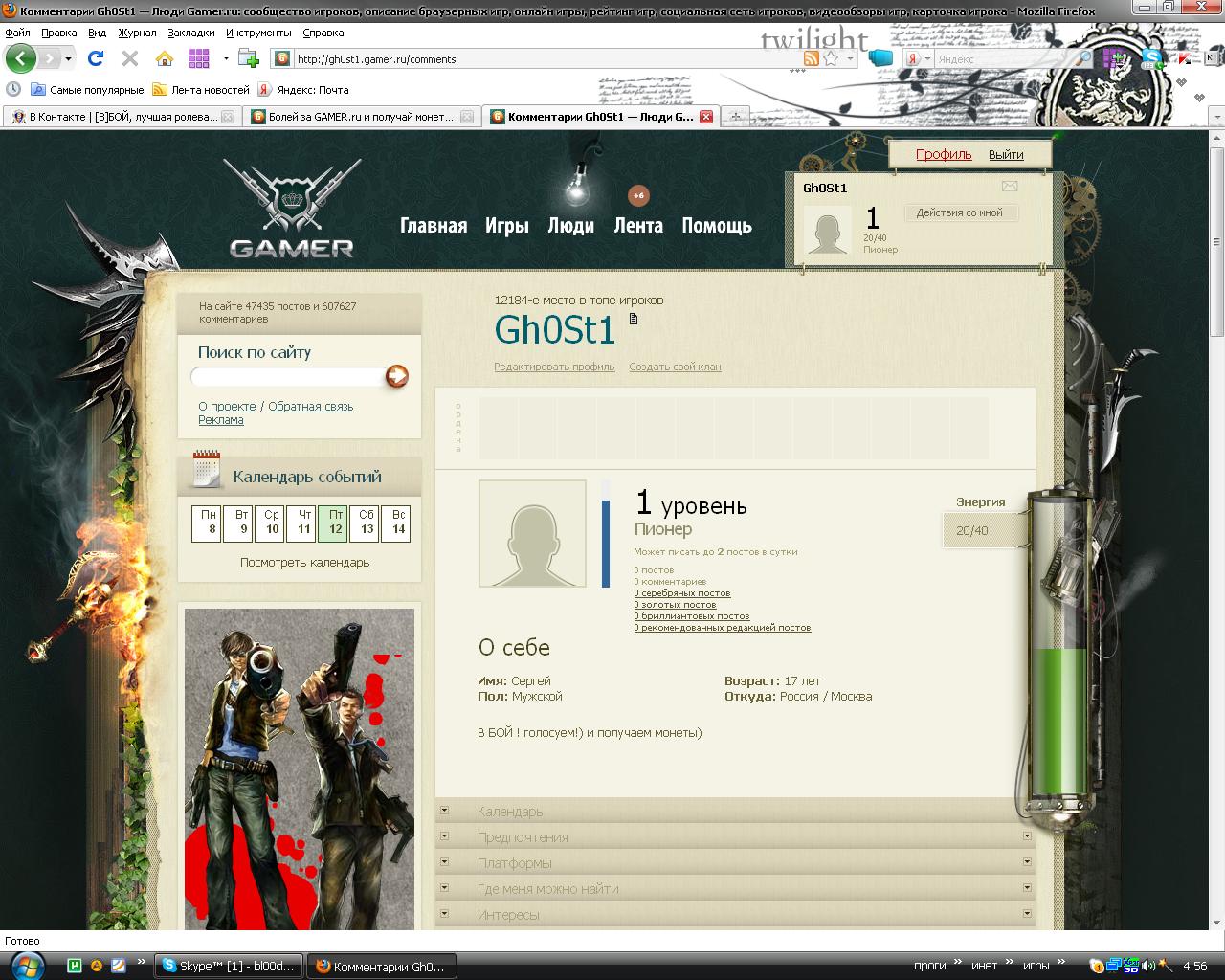Click Редактировать профиль link

tap(554, 367)
